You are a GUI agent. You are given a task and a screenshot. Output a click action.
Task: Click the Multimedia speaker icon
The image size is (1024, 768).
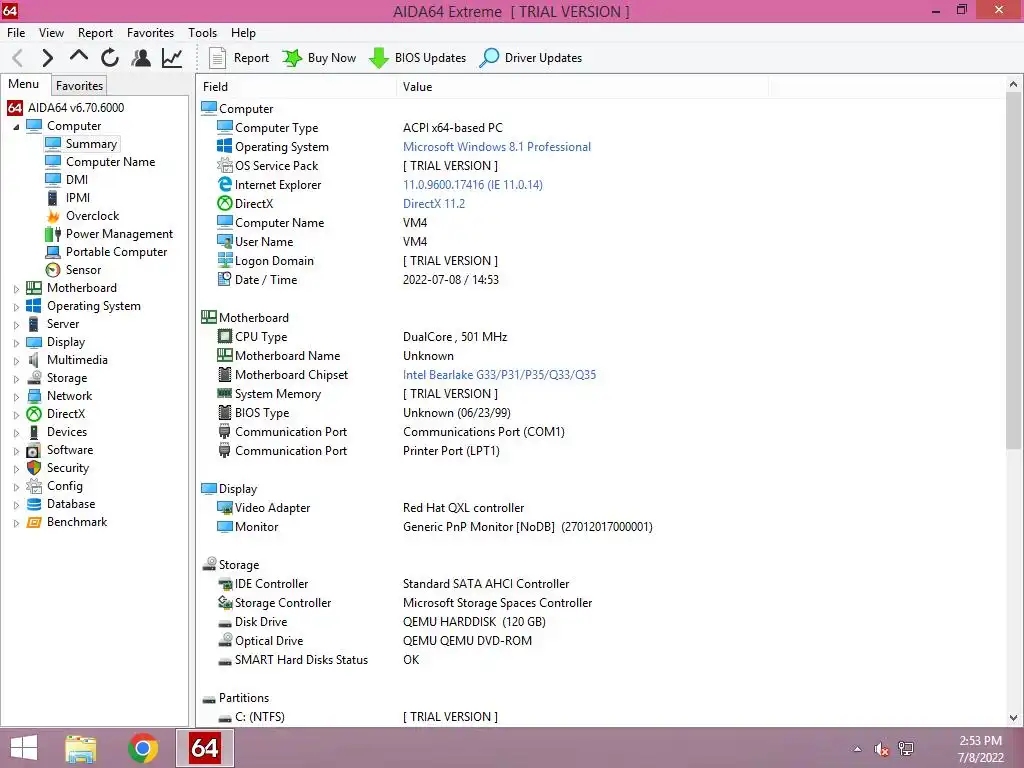coord(34,360)
